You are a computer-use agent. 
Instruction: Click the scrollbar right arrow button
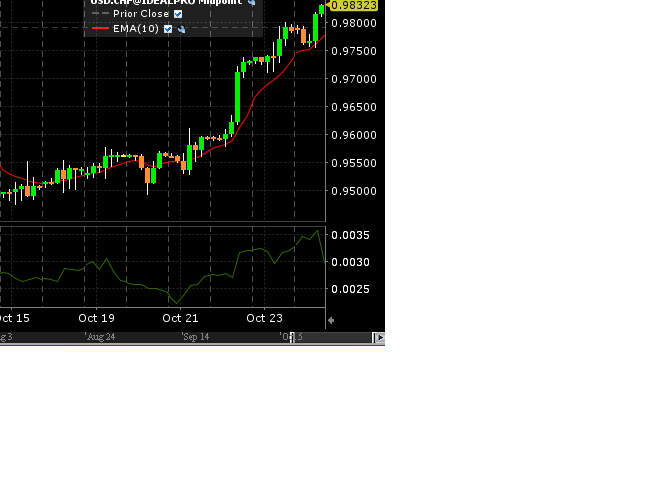click(380, 338)
